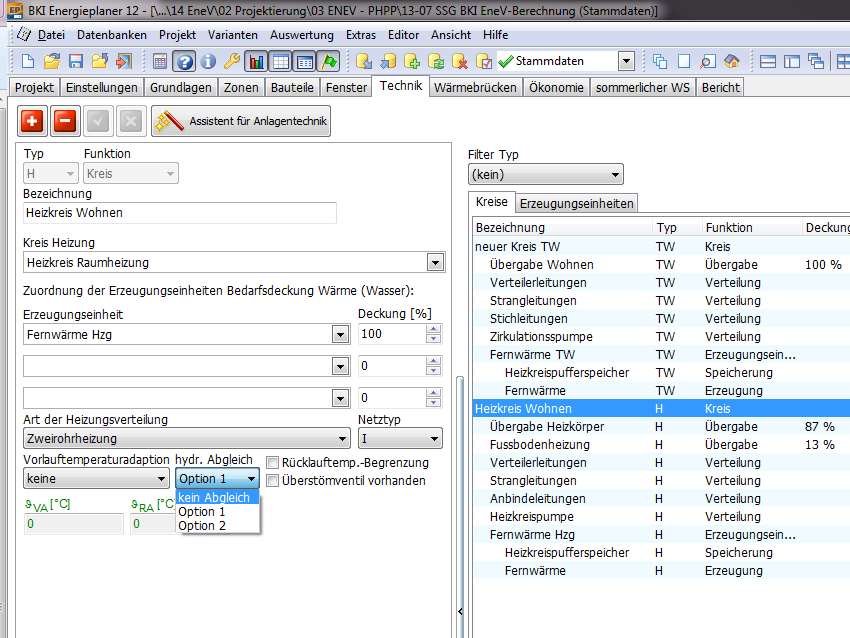Select 'neuer Kreis TW' row
The image size is (850, 638).
coord(661,247)
